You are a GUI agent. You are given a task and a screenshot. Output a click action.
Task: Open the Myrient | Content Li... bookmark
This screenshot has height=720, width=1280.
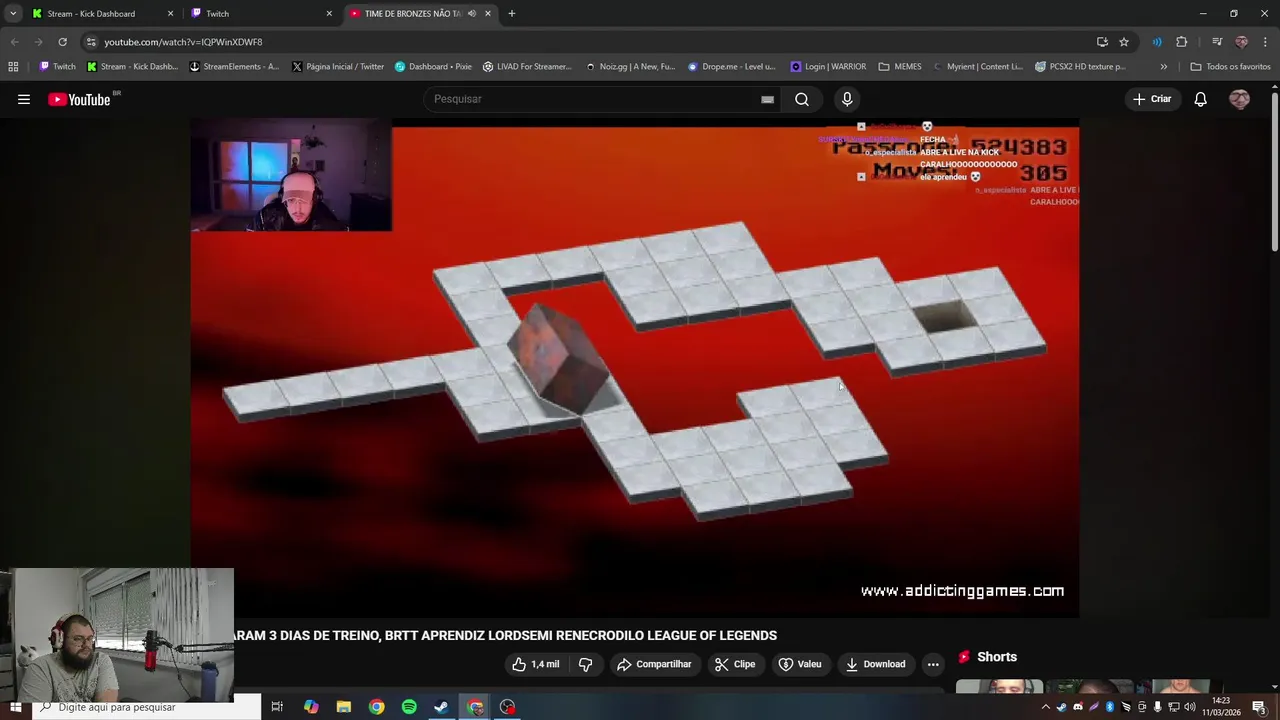point(978,67)
